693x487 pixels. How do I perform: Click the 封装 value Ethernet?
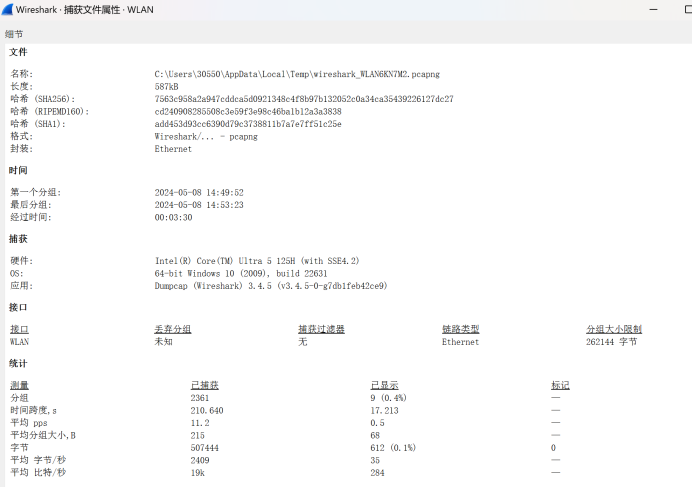pyautogui.click(x=173, y=148)
